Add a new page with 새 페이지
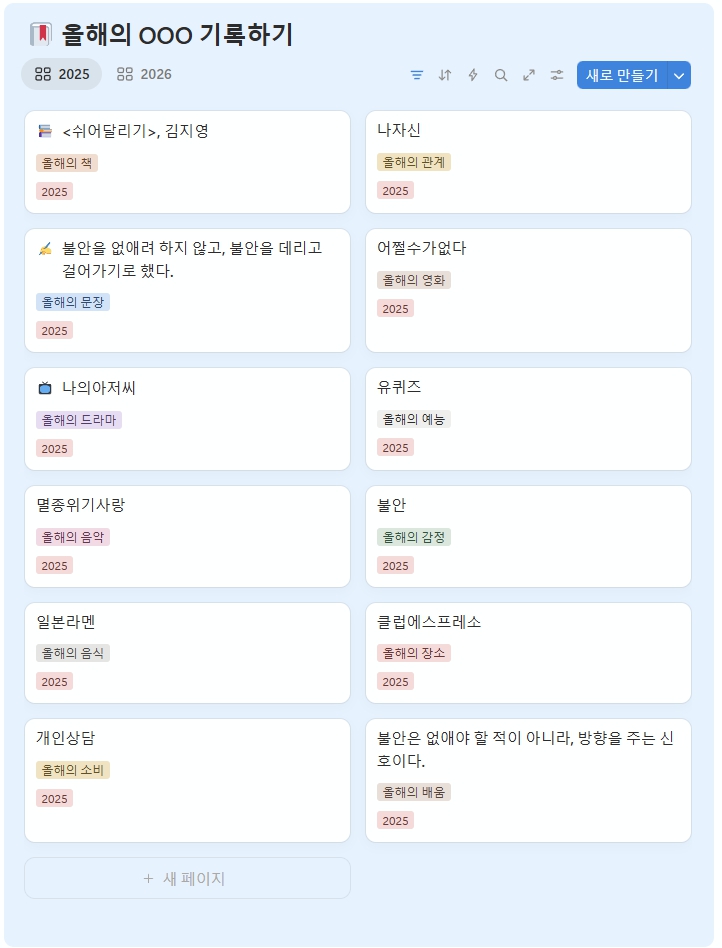The height and width of the screenshot is (948, 722). (187, 878)
